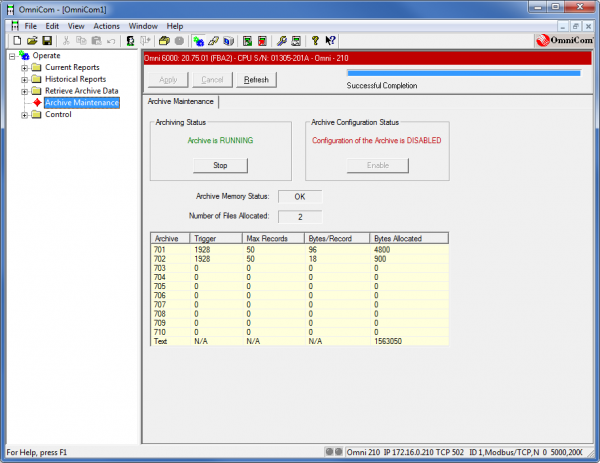Expand the Historical Reports folder node
This screenshot has height=463, width=600.
(x=24, y=79)
